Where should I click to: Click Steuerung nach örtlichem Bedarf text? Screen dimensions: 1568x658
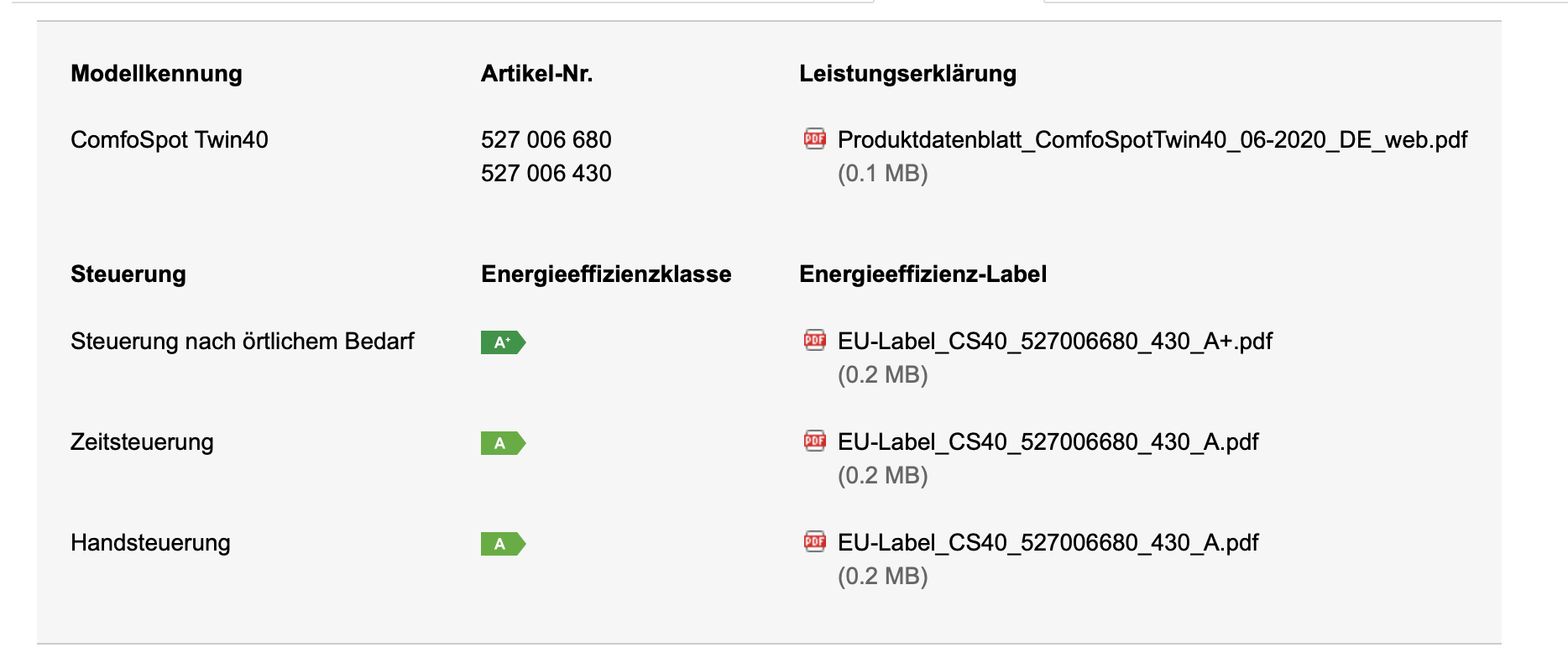click(x=243, y=341)
